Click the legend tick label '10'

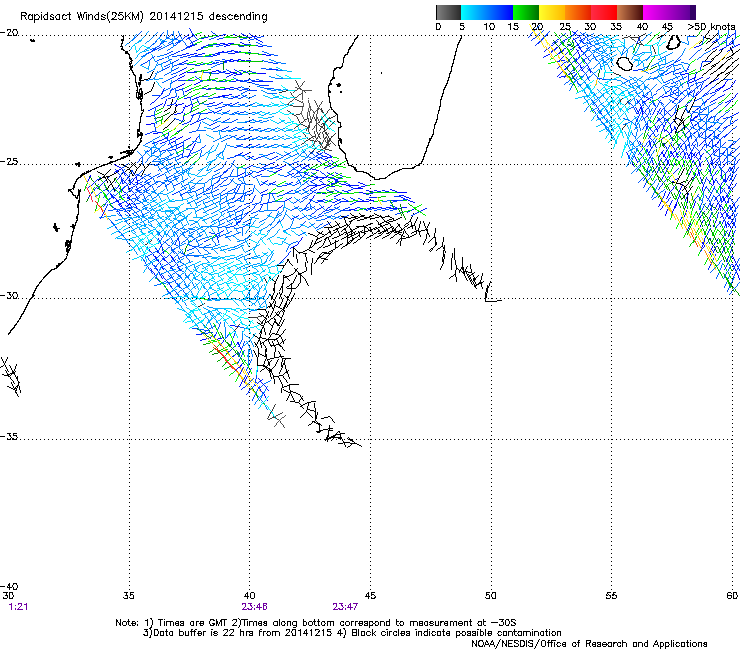click(489, 27)
